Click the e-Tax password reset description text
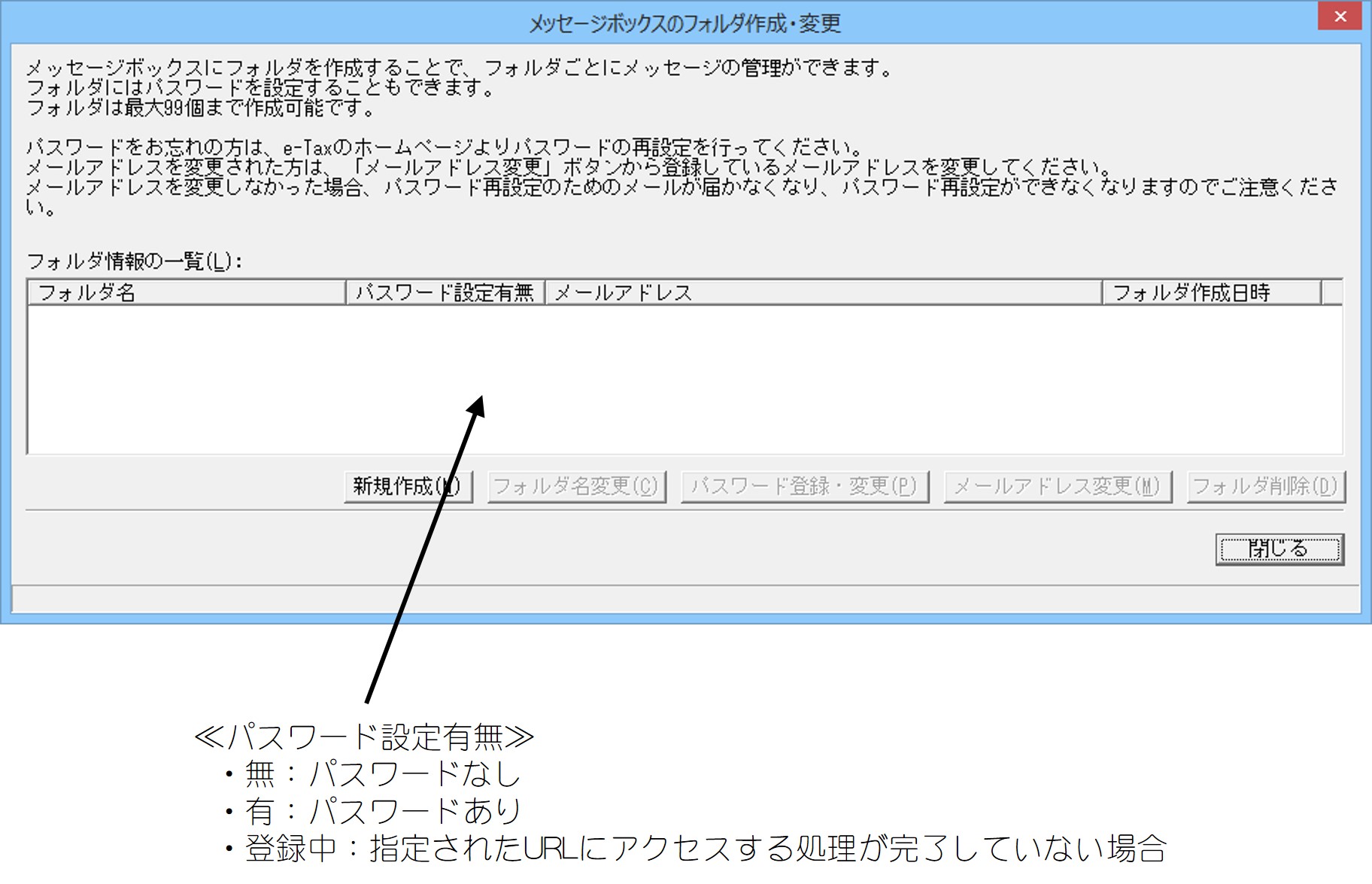 445,147
